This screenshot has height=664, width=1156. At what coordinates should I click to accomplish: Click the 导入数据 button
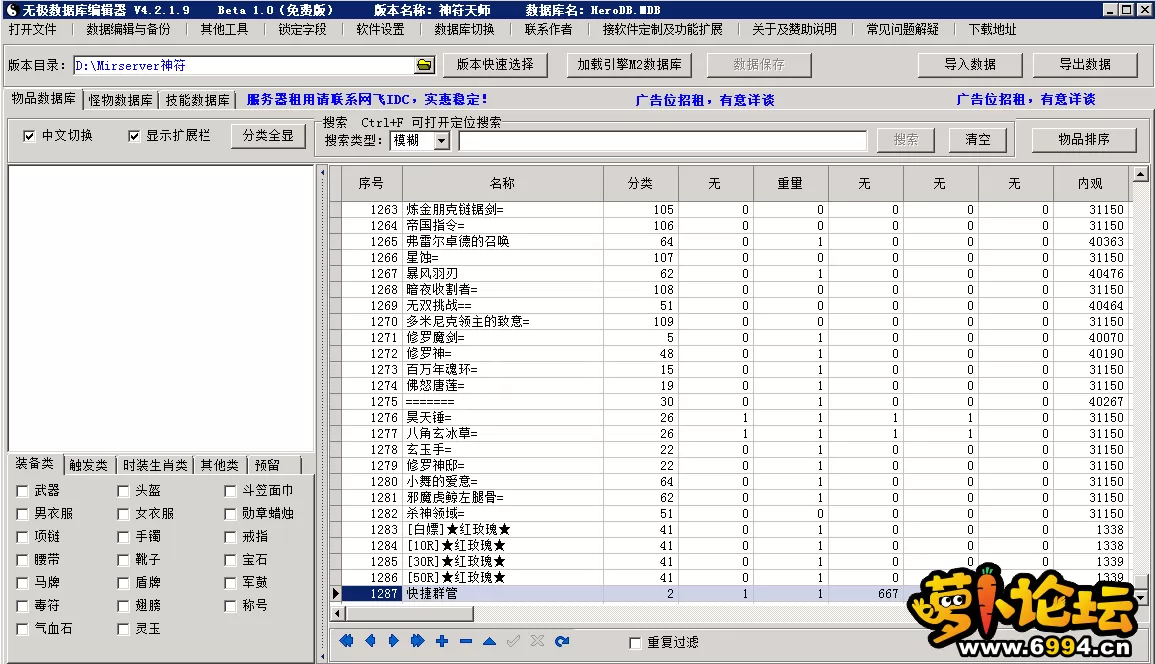pos(970,64)
